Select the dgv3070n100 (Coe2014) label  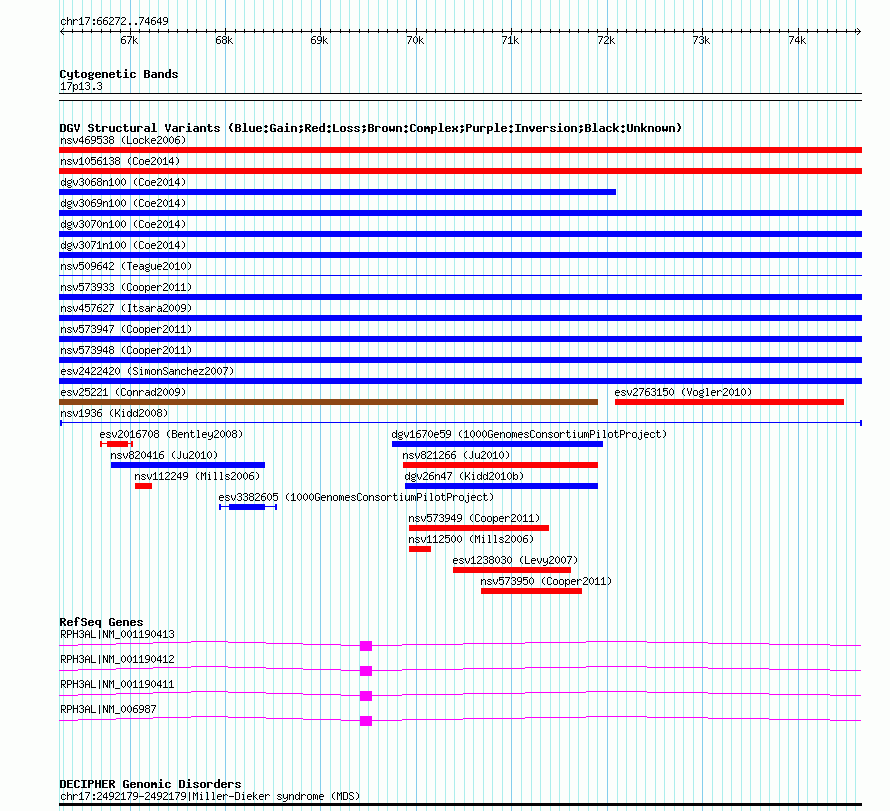click(x=123, y=224)
